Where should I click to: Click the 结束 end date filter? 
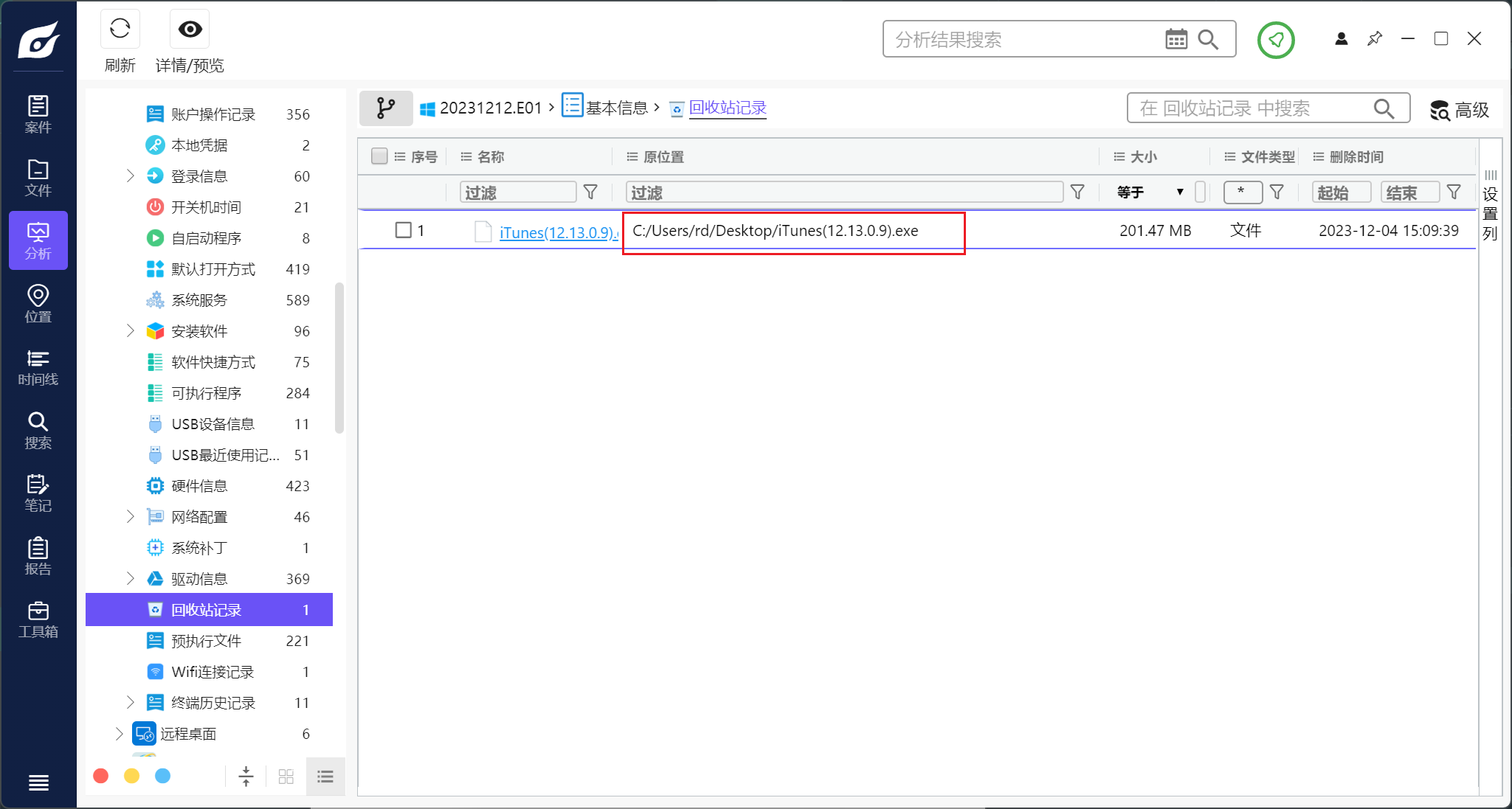click(x=1409, y=192)
